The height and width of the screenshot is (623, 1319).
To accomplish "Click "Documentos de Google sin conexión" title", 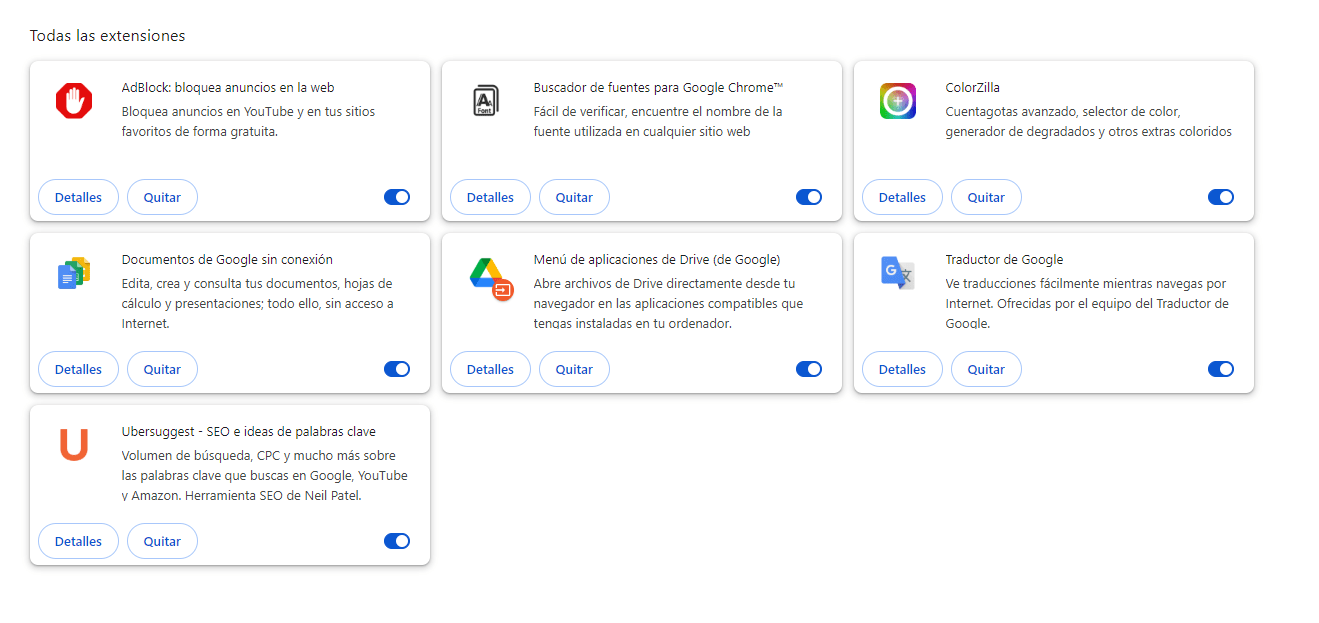I will (x=227, y=259).
